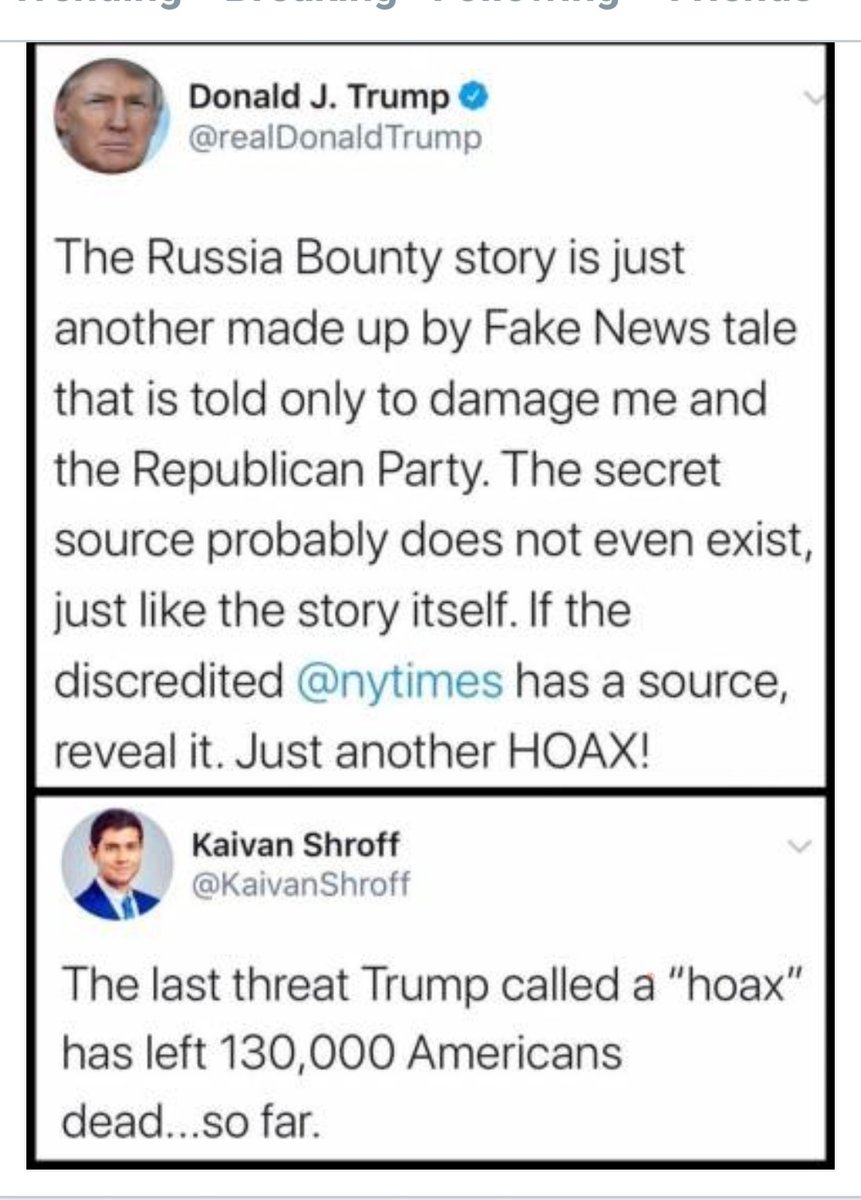
Task: Expand the Trump tweet options chevron
Action: tap(817, 98)
